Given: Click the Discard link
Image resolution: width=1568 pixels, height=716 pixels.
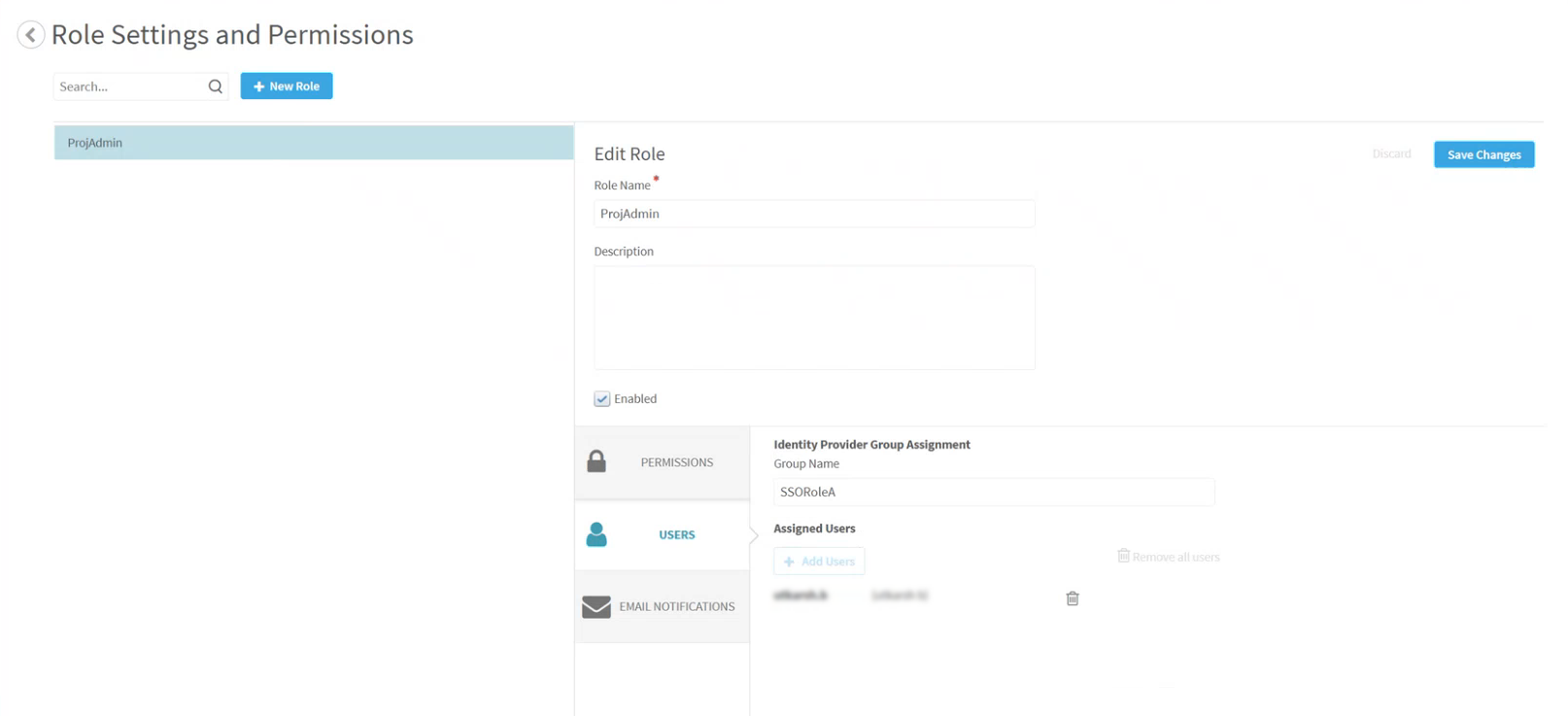Looking at the screenshot, I should coord(1391,154).
